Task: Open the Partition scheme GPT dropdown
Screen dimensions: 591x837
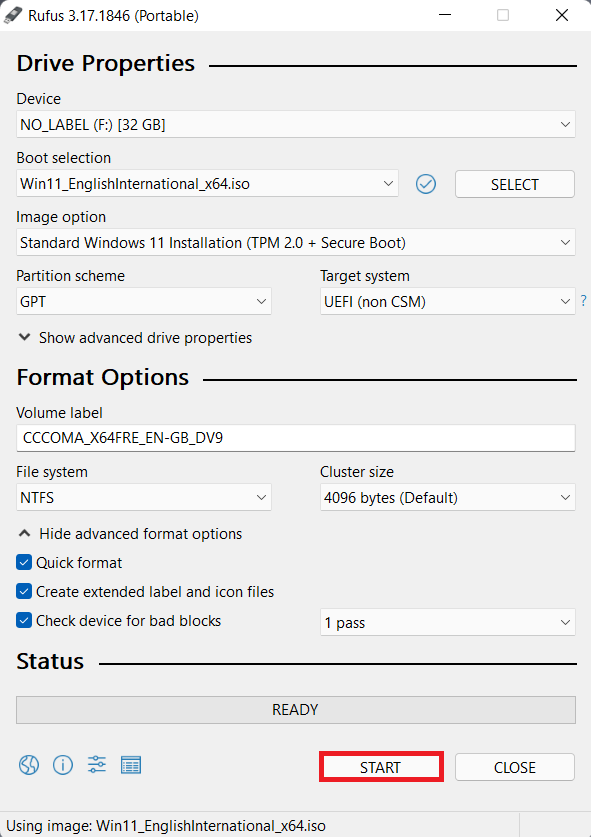Action: (x=144, y=301)
